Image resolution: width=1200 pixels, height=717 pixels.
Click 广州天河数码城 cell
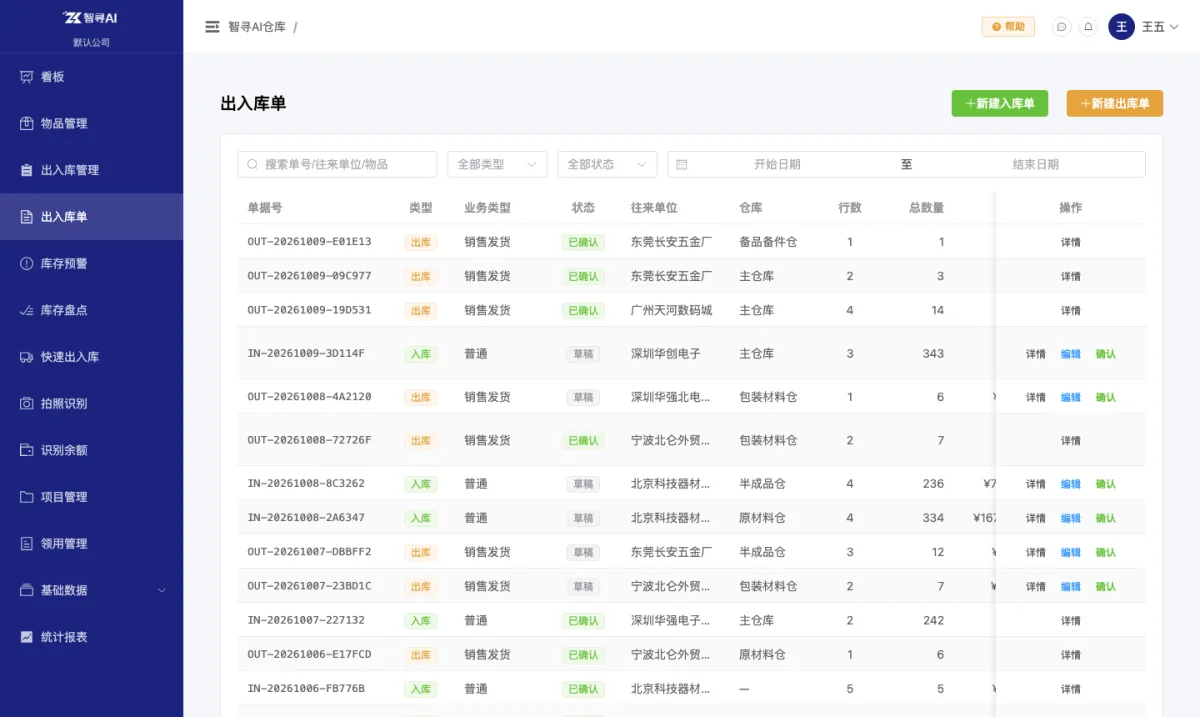[x=672, y=310]
